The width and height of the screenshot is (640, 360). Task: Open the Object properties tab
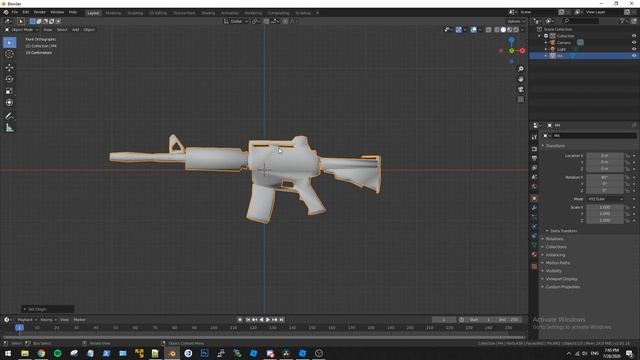pyautogui.click(x=534, y=199)
